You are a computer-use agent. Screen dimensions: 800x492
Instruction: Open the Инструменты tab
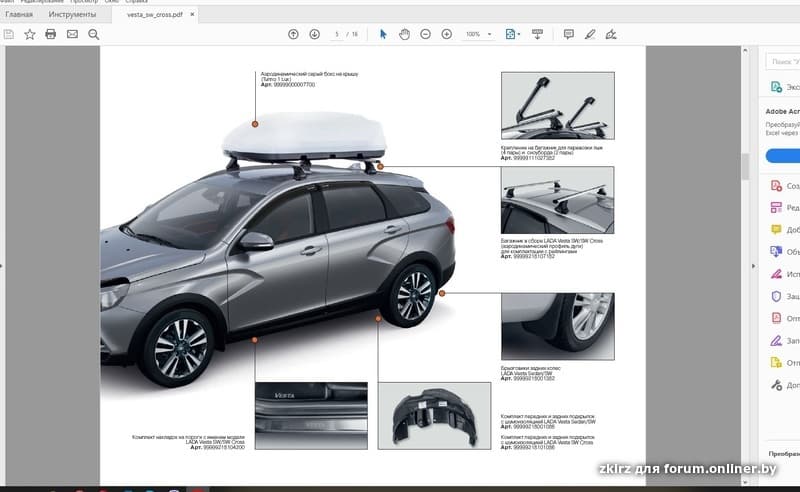pyautogui.click(x=72, y=15)
